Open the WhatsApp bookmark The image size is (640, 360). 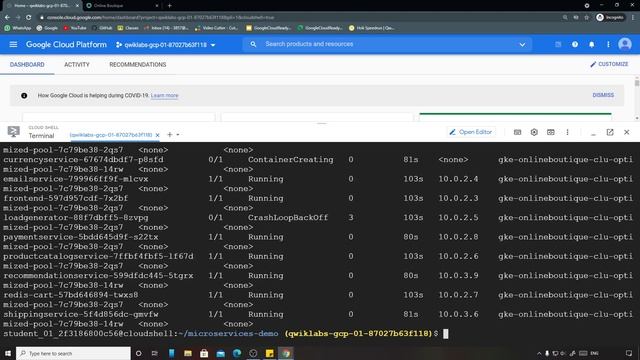[x=18, y=28]
